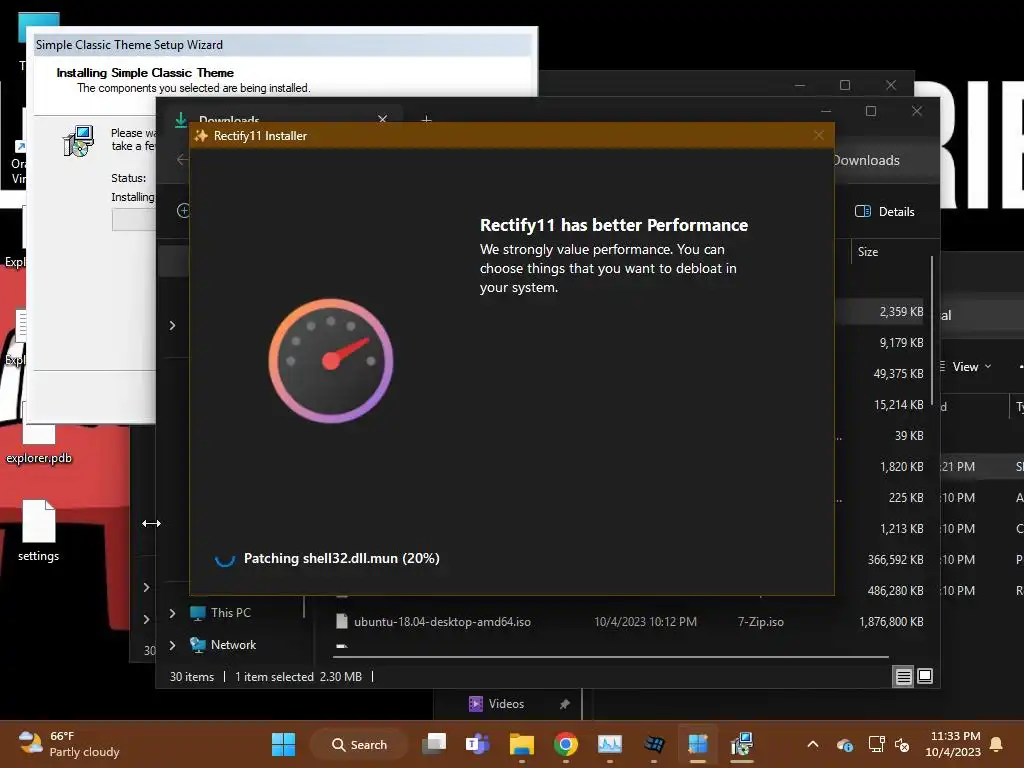Open the View dropdown in background Explorer
1024x768 pixels.
tap(967, 367)
